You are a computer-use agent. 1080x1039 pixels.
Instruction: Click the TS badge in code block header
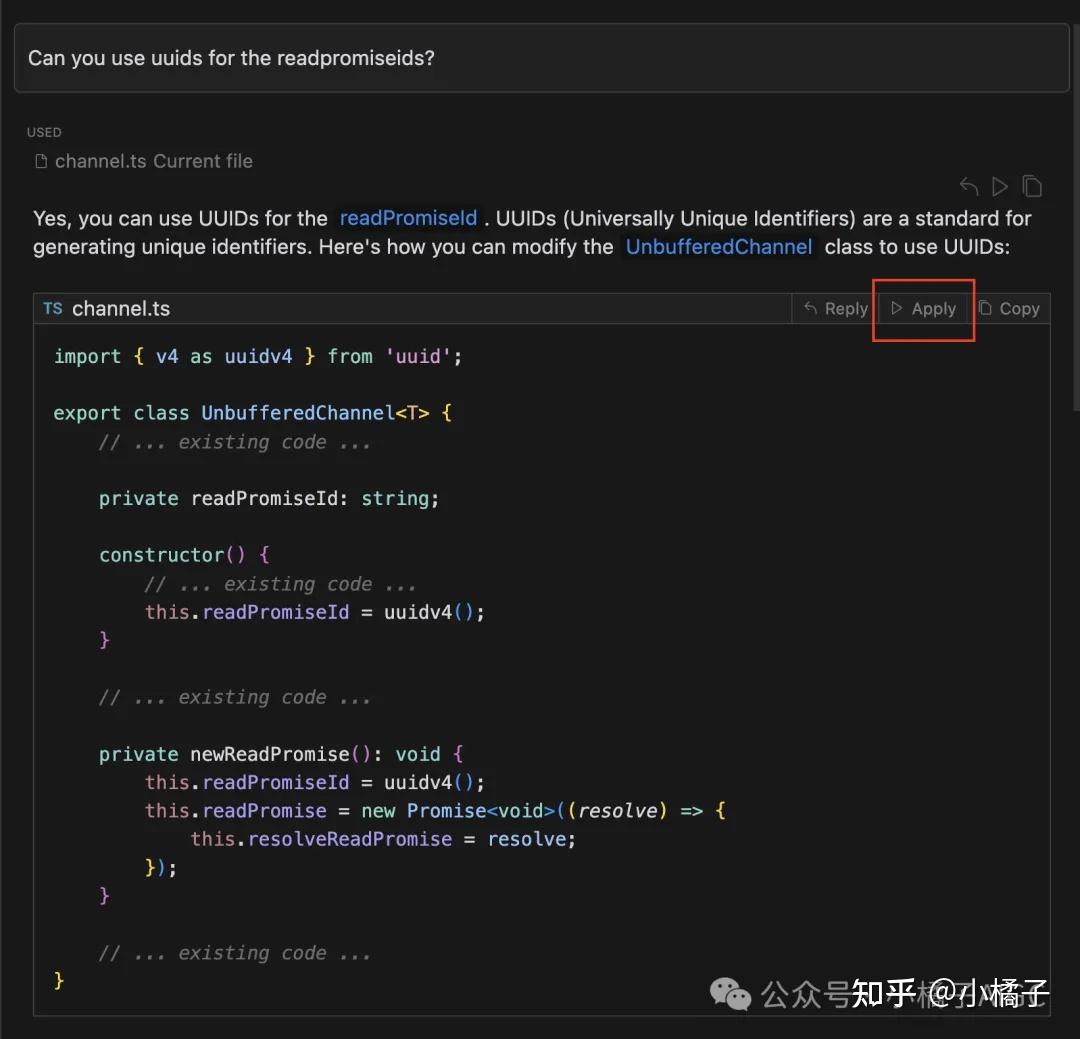coord(53,309)
